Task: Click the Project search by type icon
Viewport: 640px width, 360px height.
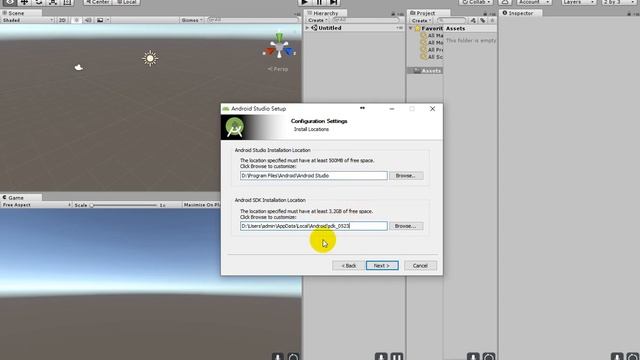Action: coord(473,20)
